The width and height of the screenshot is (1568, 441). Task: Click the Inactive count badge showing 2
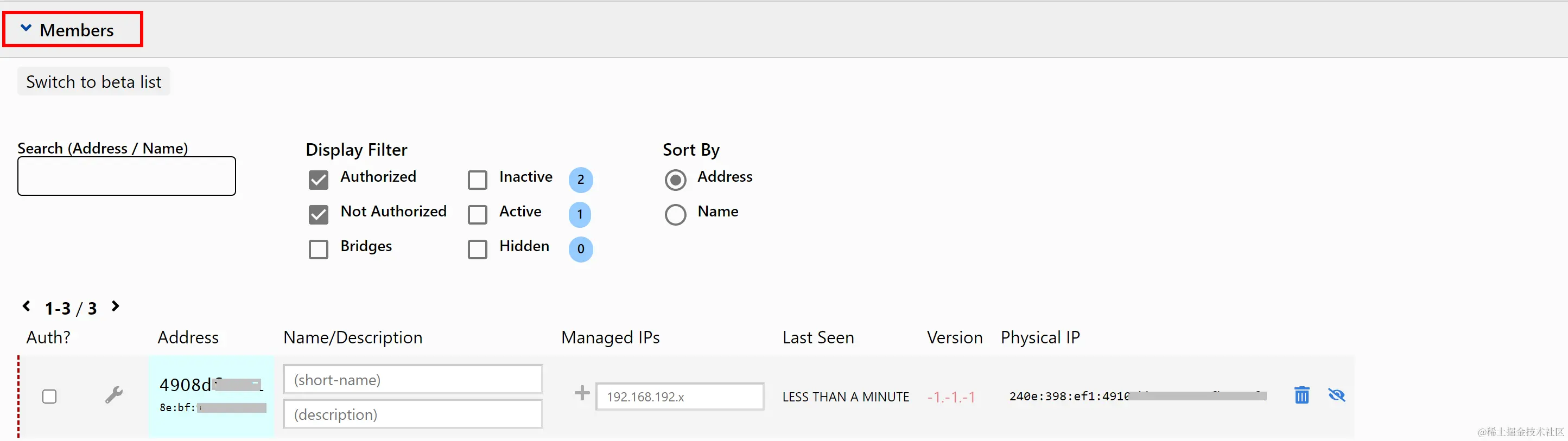pyautogui.click(x=580, y=180)
